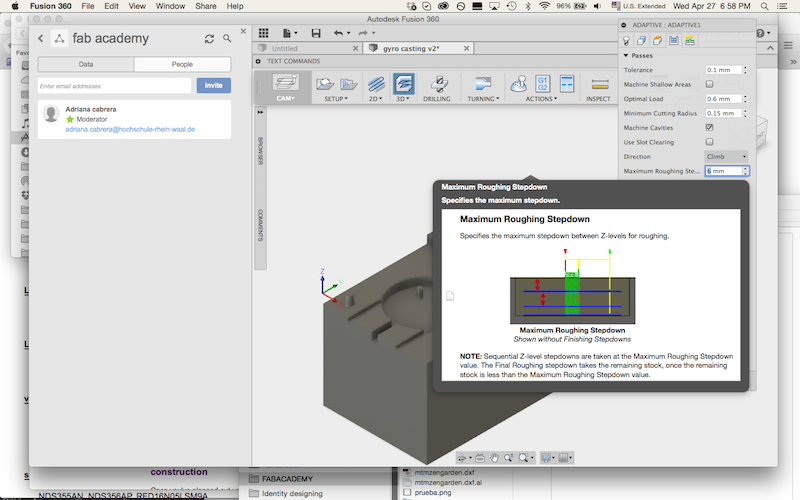Screen dimensions: 800x500
Task: Close the data panel with X
Action: 243,31
